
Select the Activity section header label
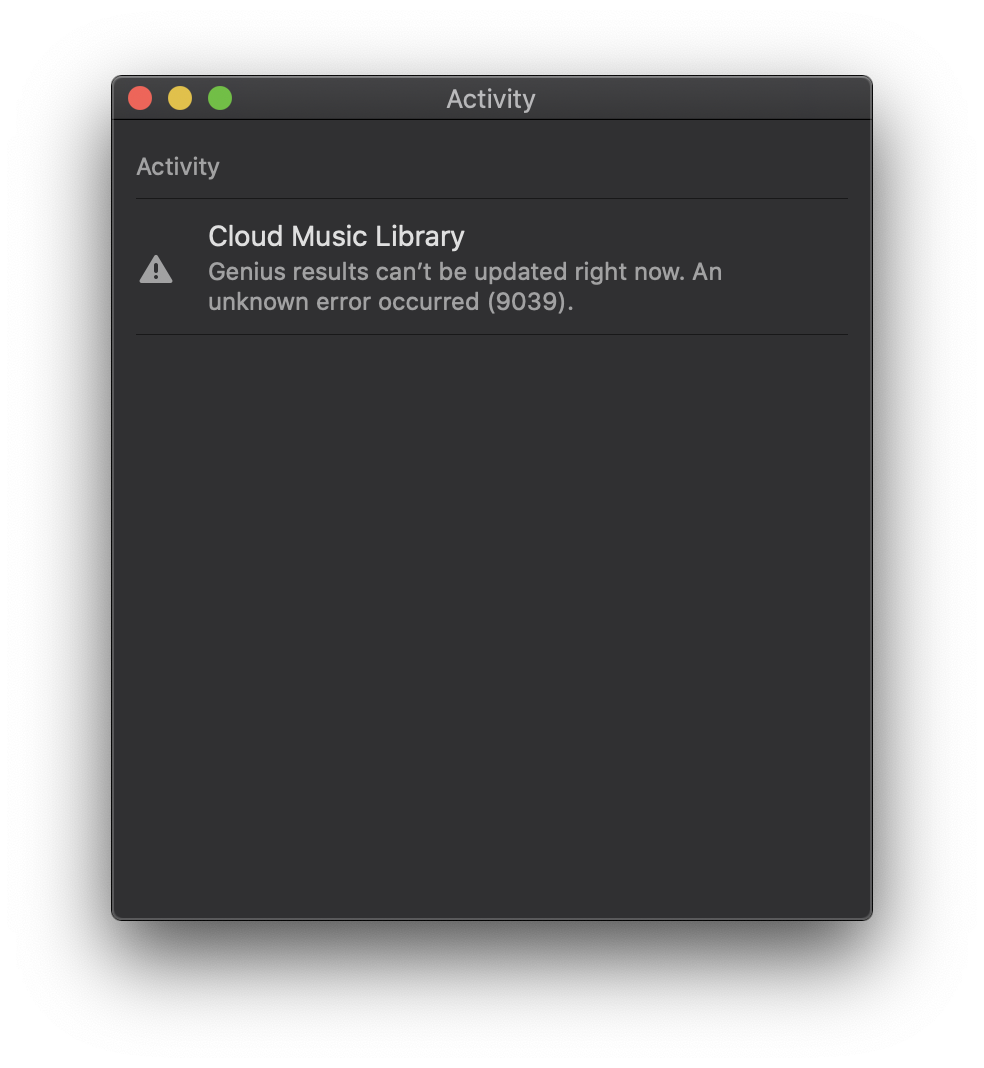coord(178,167)
